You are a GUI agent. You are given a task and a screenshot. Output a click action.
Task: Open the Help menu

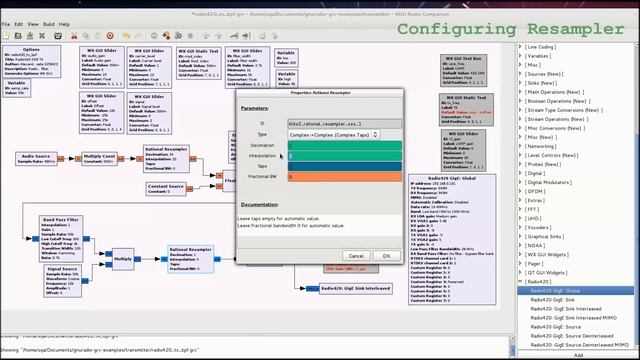click(64, 24)
